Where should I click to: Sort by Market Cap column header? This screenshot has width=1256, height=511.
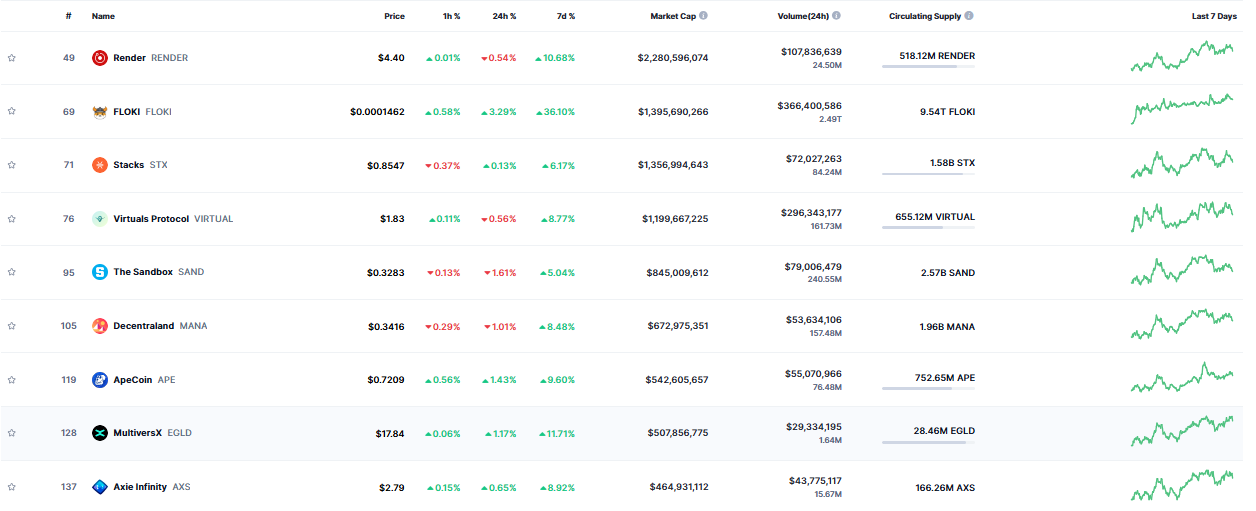point(673,16)
